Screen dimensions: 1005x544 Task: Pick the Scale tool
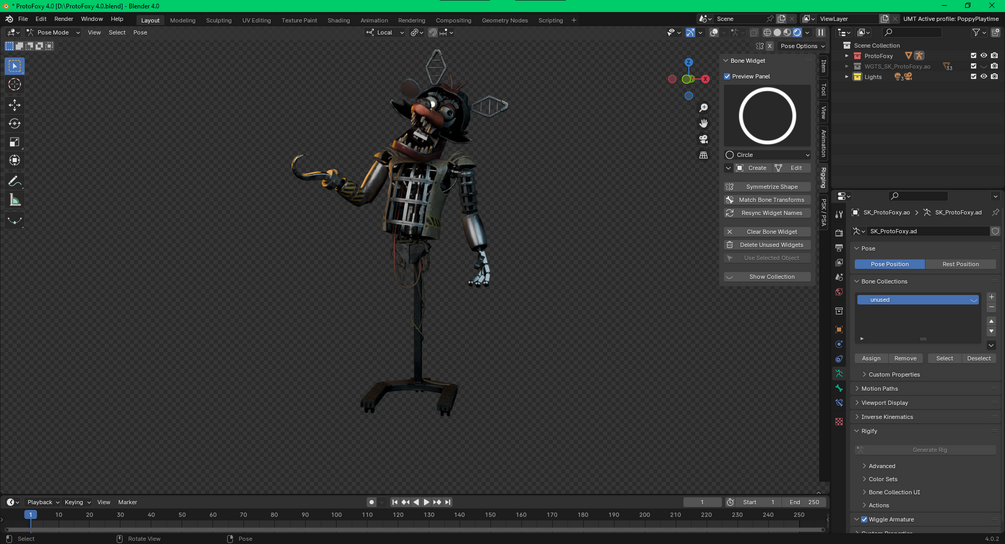point(15,142)
